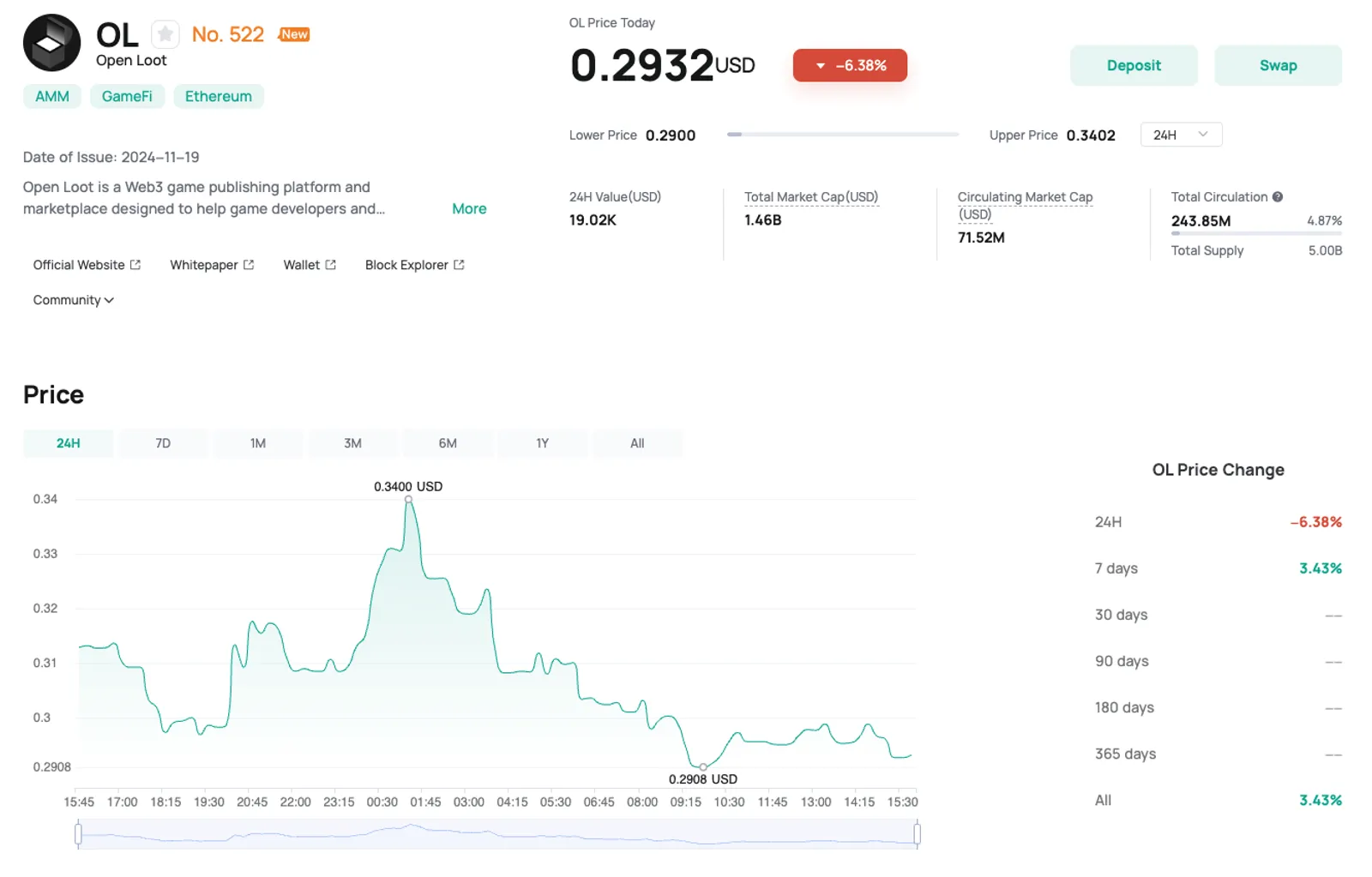Switch chart to the 7D tab

163,443
